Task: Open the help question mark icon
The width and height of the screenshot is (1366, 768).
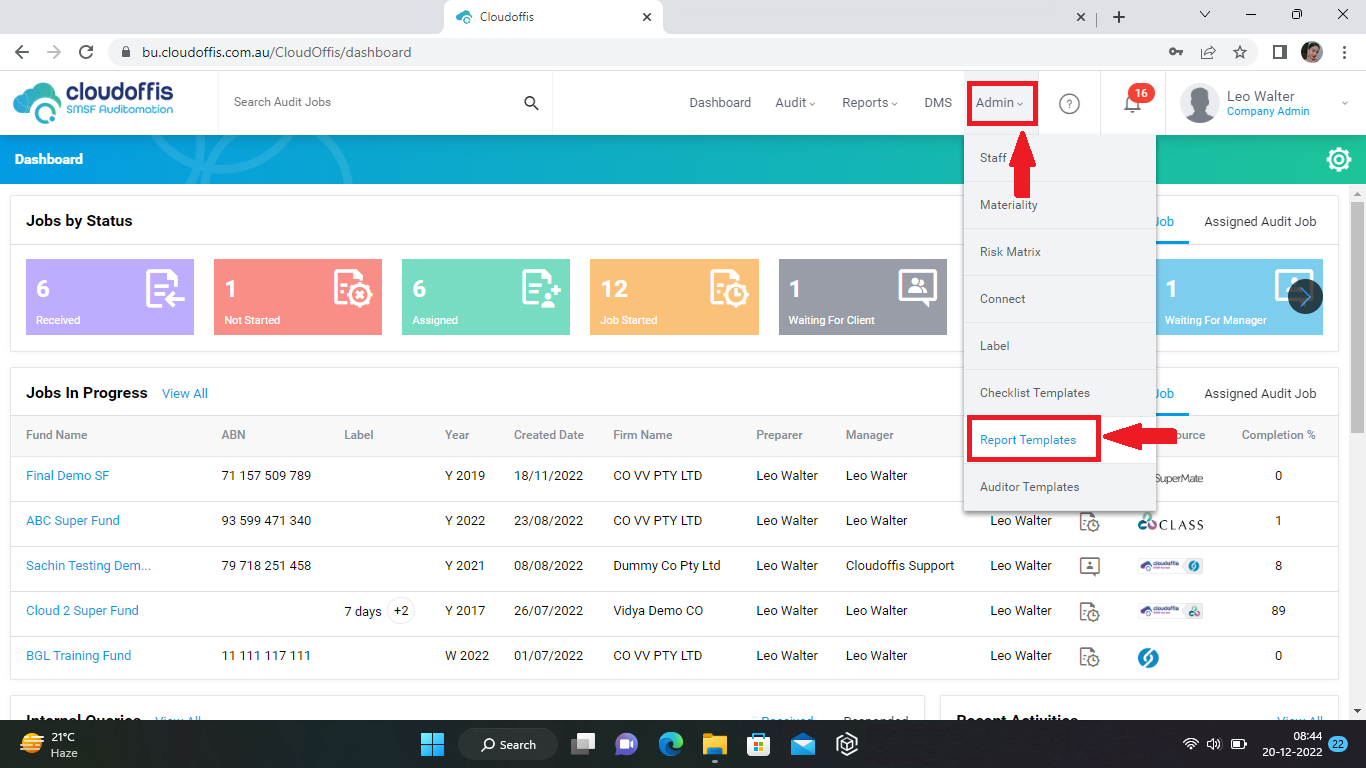Action: pos(1069,103)
